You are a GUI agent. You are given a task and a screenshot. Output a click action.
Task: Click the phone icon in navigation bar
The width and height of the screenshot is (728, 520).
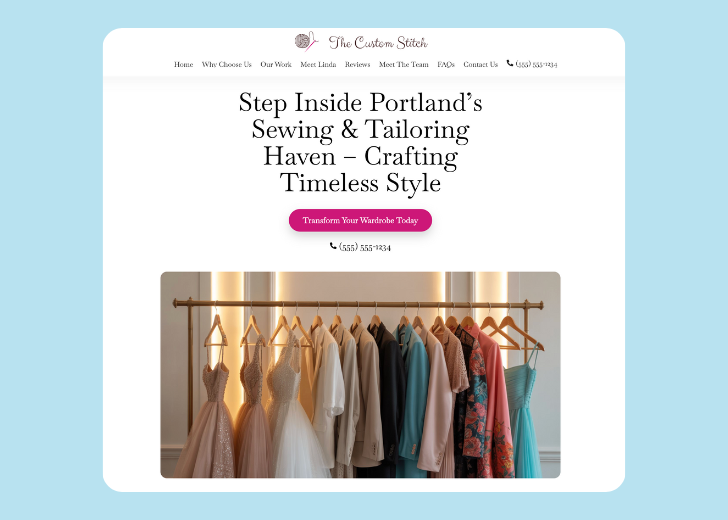(x=510, y=63)
